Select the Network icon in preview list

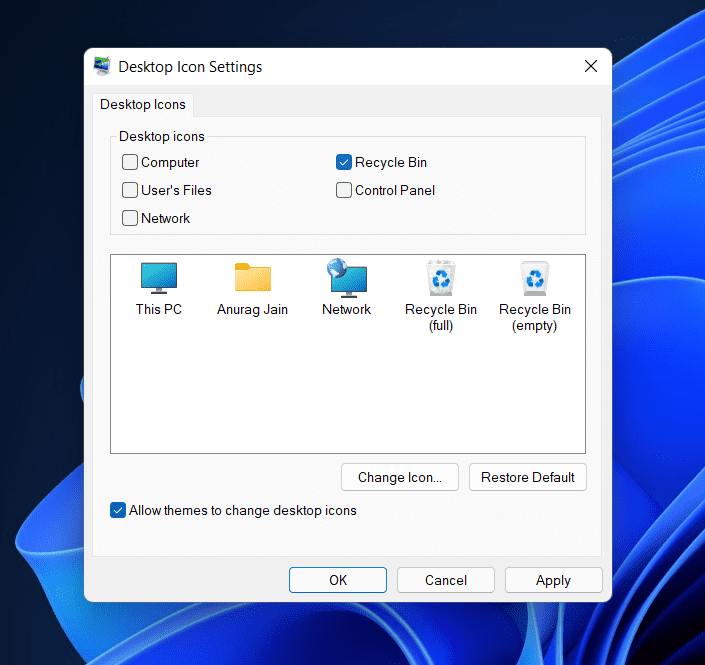coord(347,278)
